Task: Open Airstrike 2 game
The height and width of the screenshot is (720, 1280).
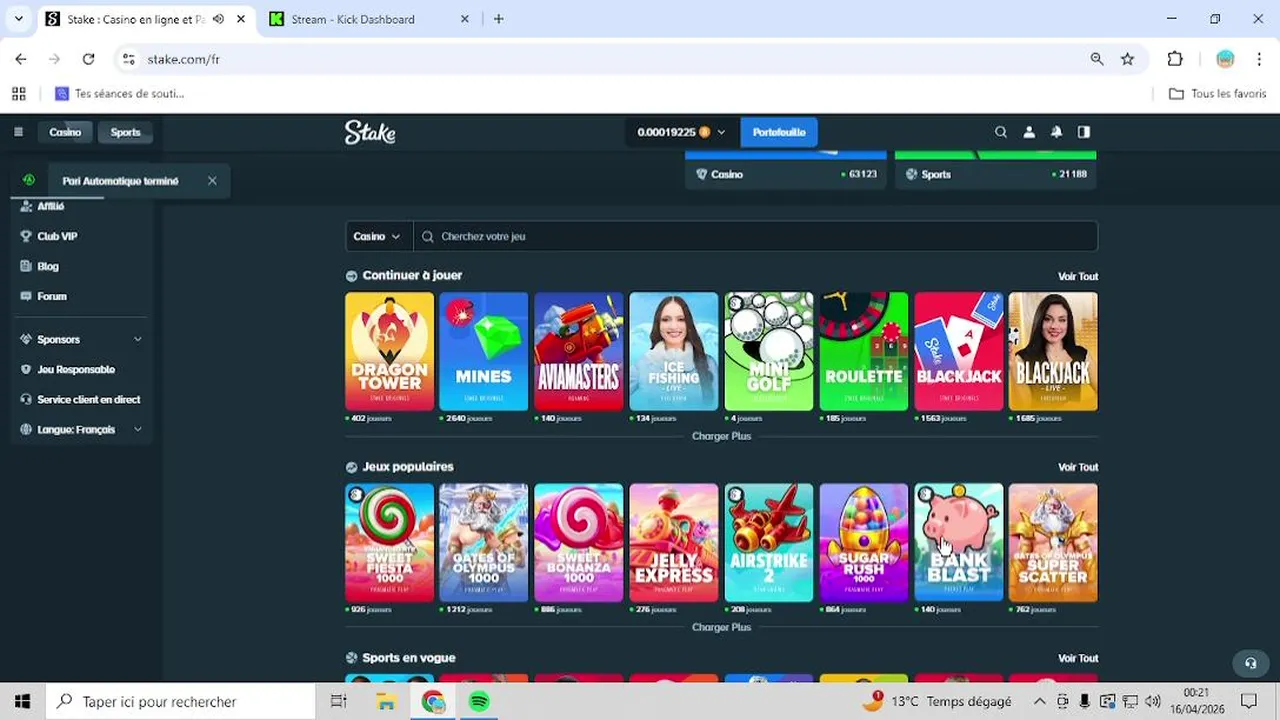Action: tap(768, 542)
